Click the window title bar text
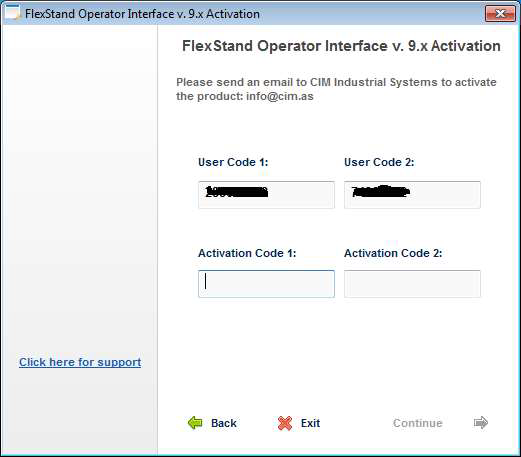The image size is (521, 457). tap(142, 14)
